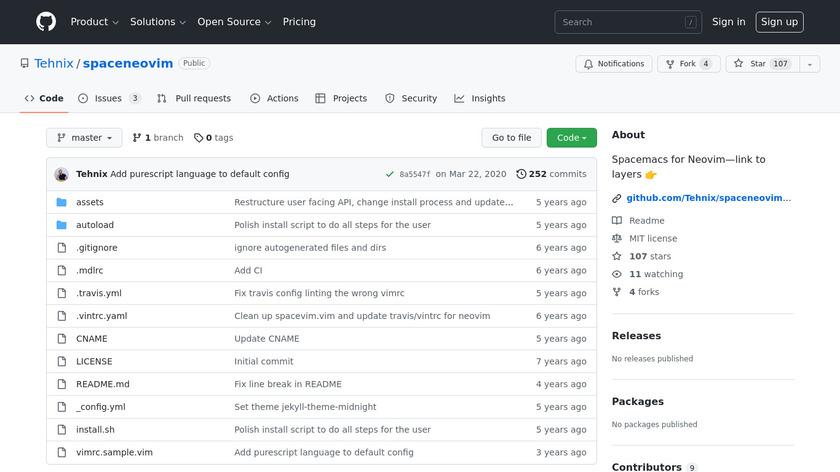View the 0 tags link
Image resolution: width=840 pixels, height=472 pixels.
(213, 138)
